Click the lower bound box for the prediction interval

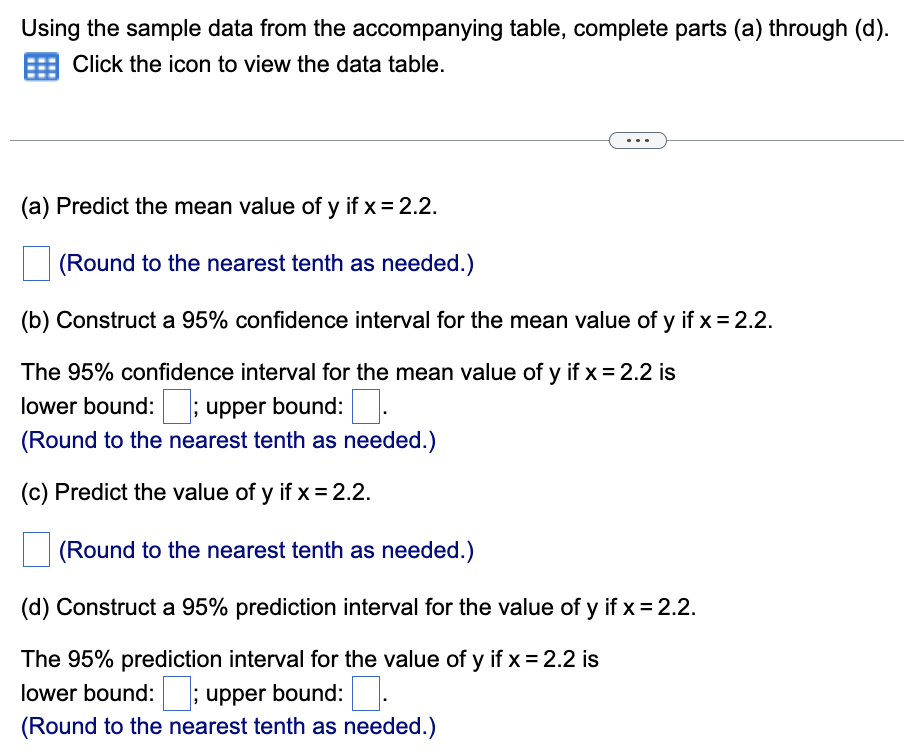(176, 693)
